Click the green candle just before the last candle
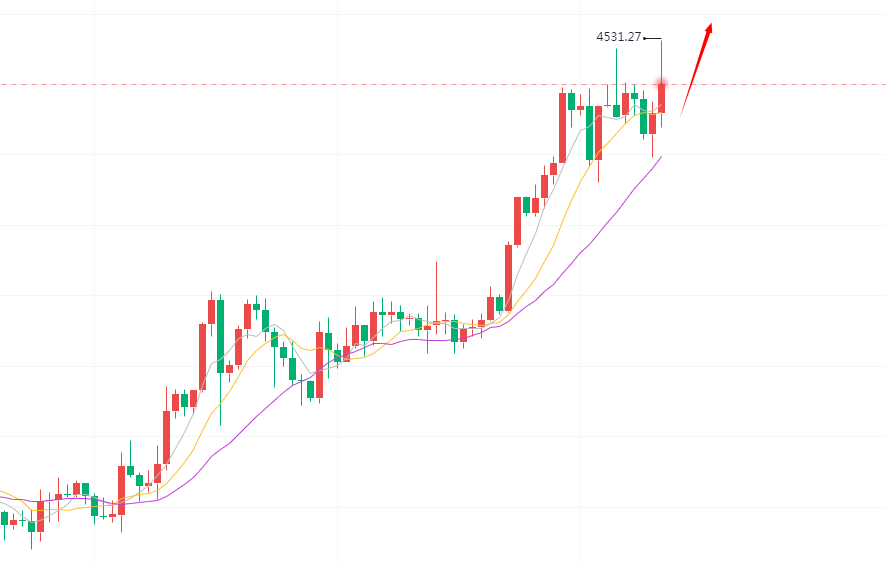The height and width of the screenshot is (562, 886). point(644,116)
